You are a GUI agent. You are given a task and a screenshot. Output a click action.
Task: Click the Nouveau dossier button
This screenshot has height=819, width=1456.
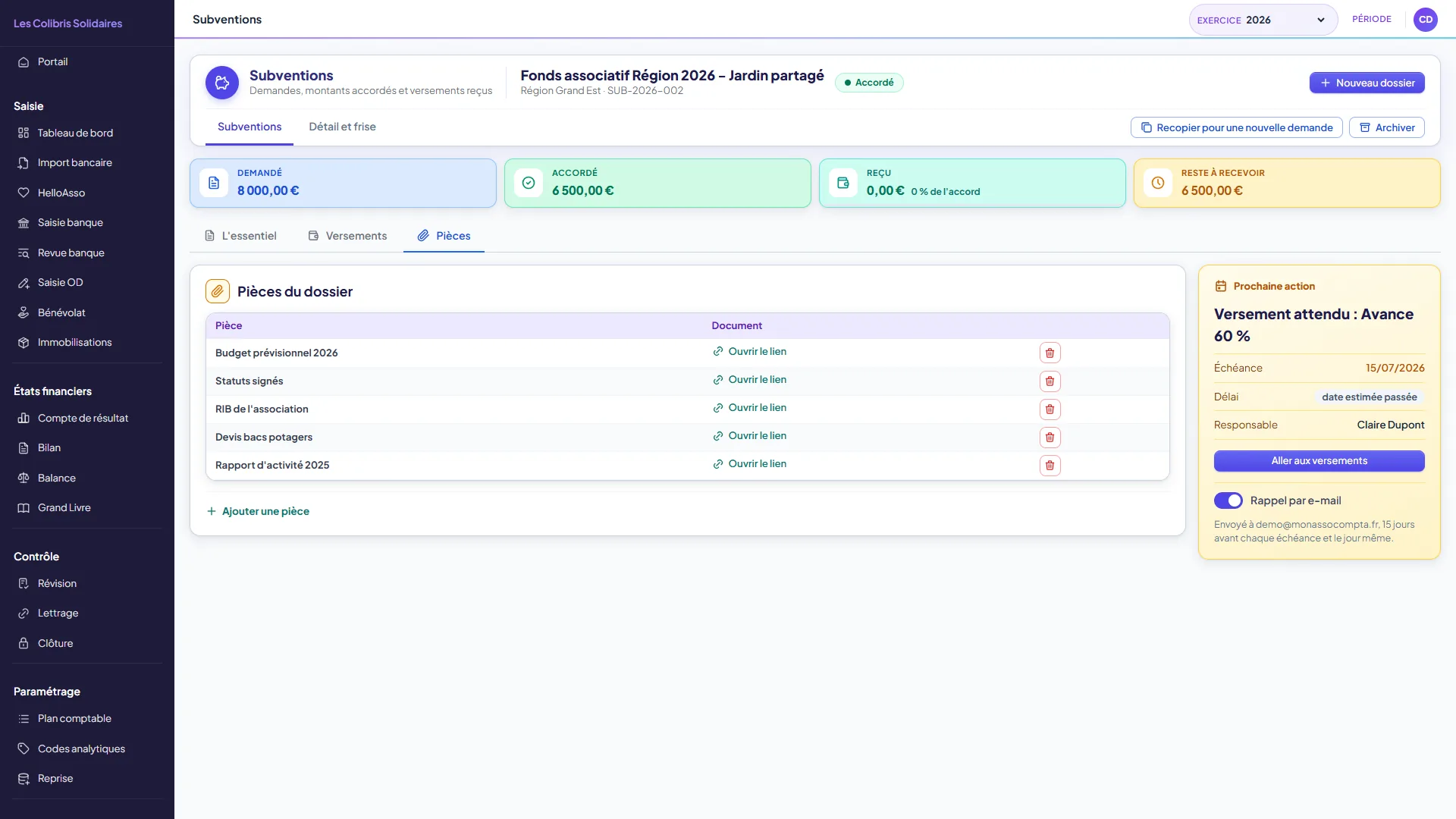click(x=1367, y=83)
